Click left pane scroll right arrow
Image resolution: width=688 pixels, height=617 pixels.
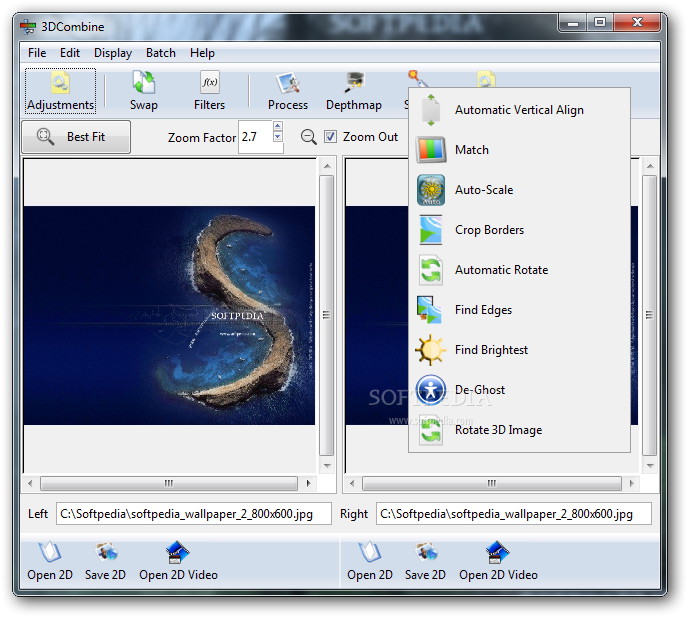click(x=308, y=484)
